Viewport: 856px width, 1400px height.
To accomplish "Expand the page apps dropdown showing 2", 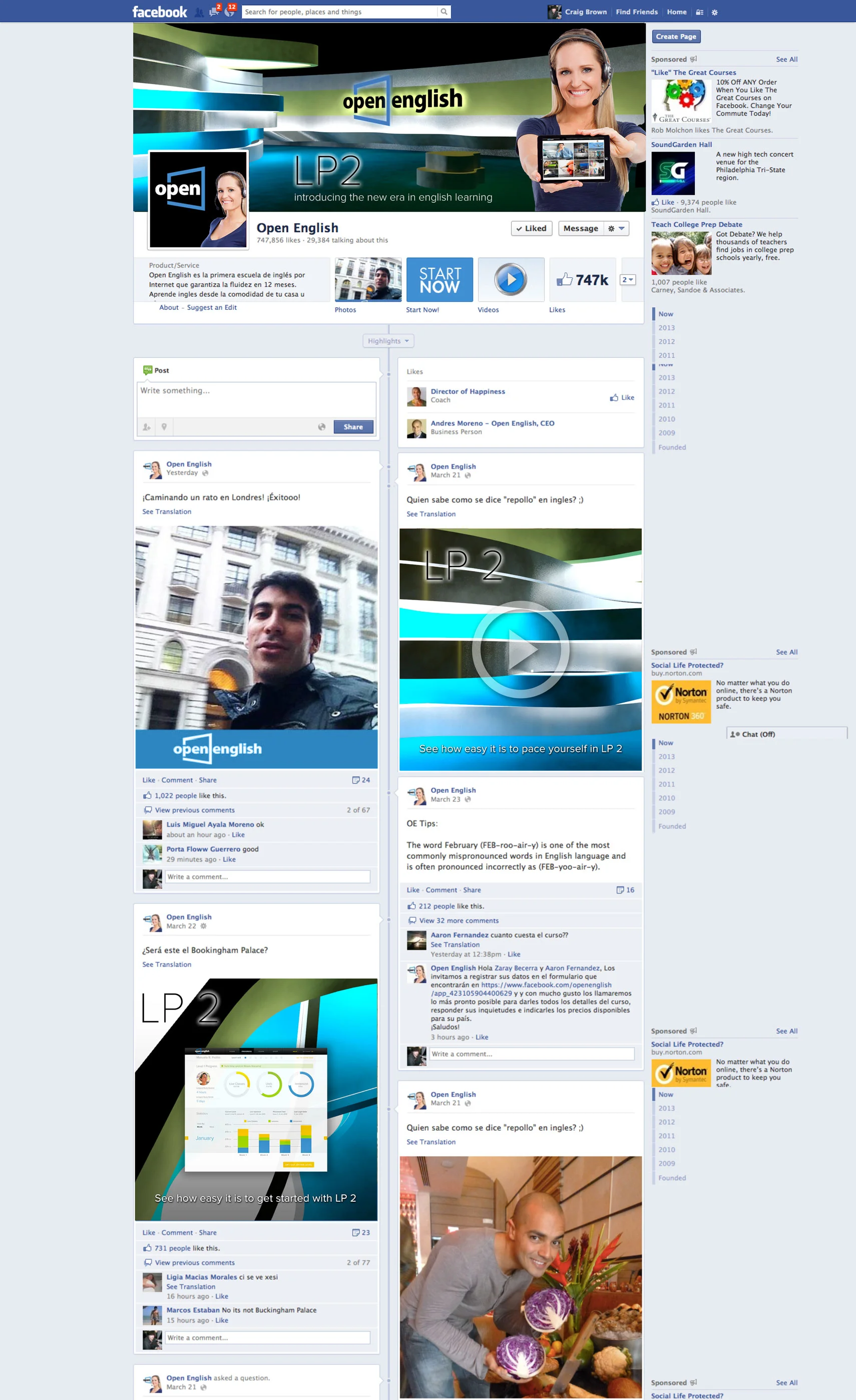I will tap(628, 279).
